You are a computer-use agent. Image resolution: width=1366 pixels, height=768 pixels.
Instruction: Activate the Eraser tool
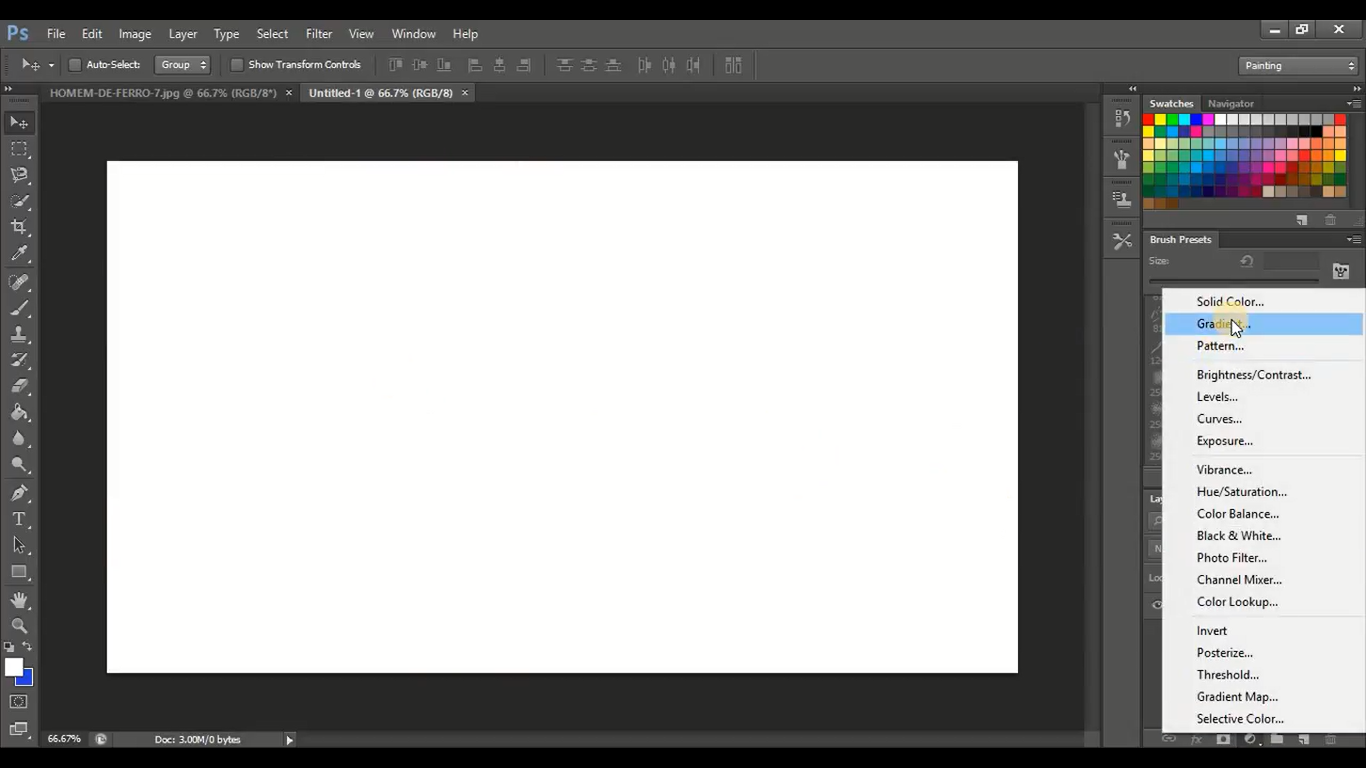(19, 387)
